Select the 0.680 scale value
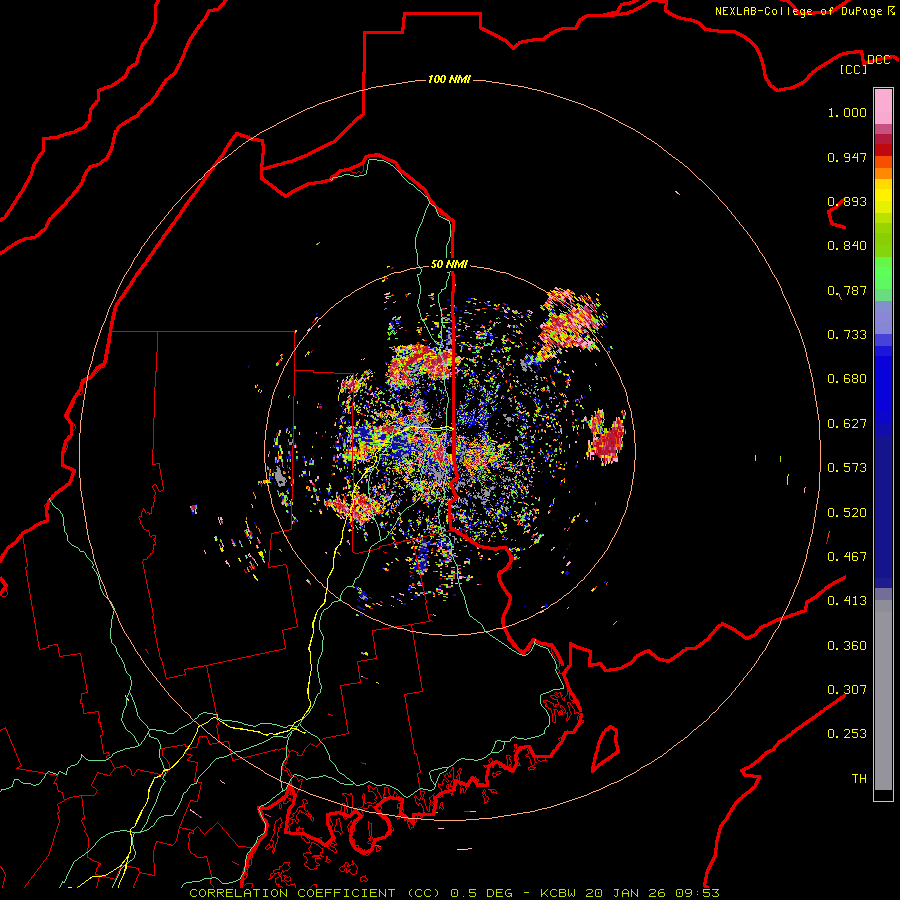 pos(847,379)
